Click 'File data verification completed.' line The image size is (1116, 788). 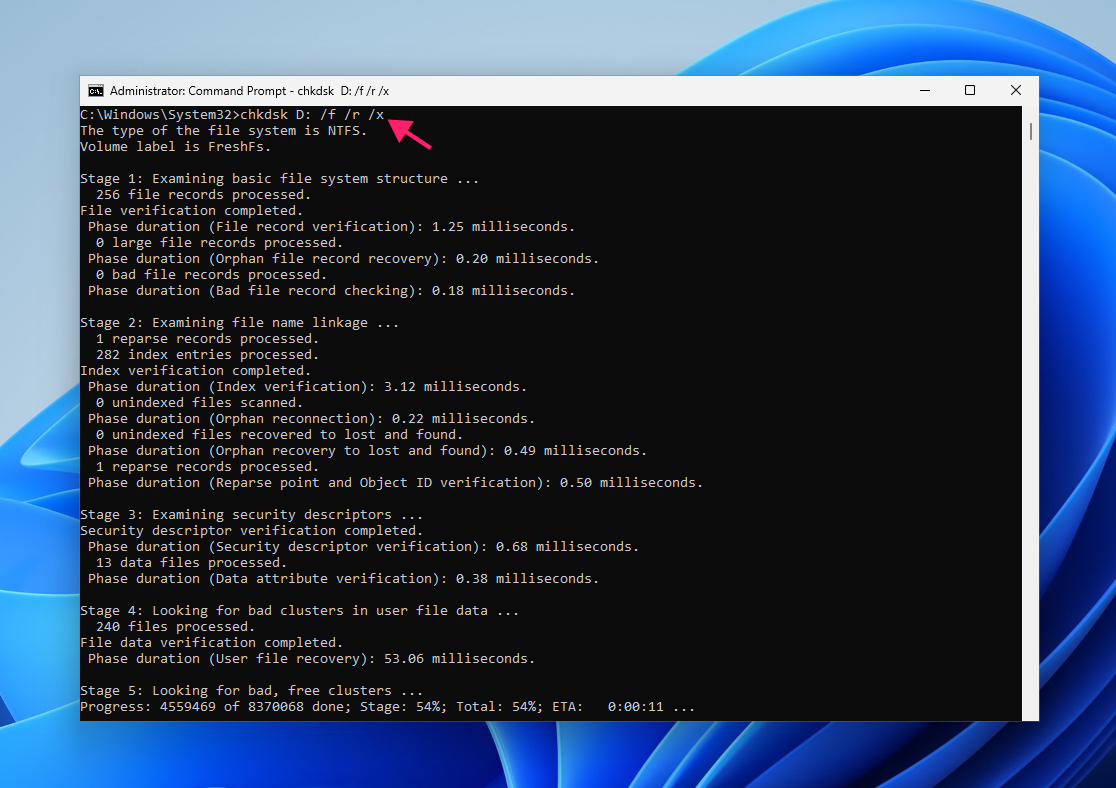pos(211,643)
